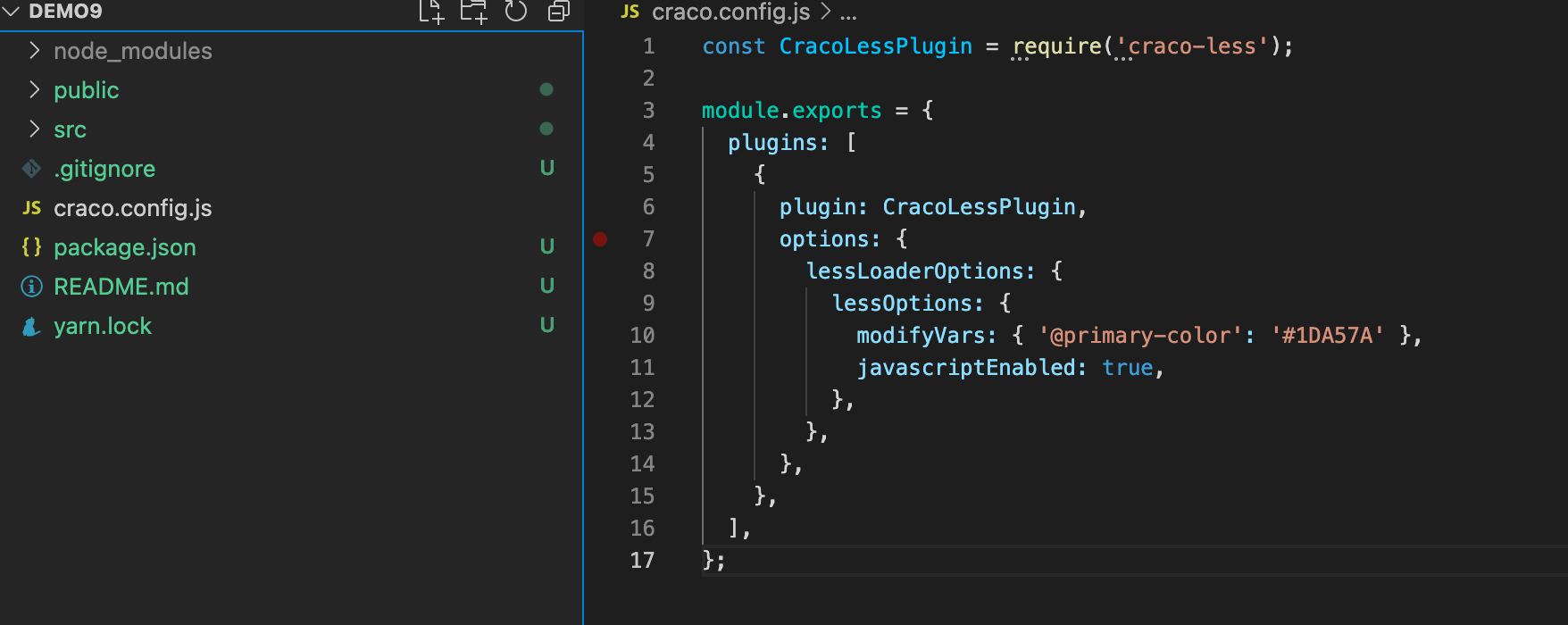
Task: Click the New Folder icon in explorer header
Action: click(x=473, y=12)
